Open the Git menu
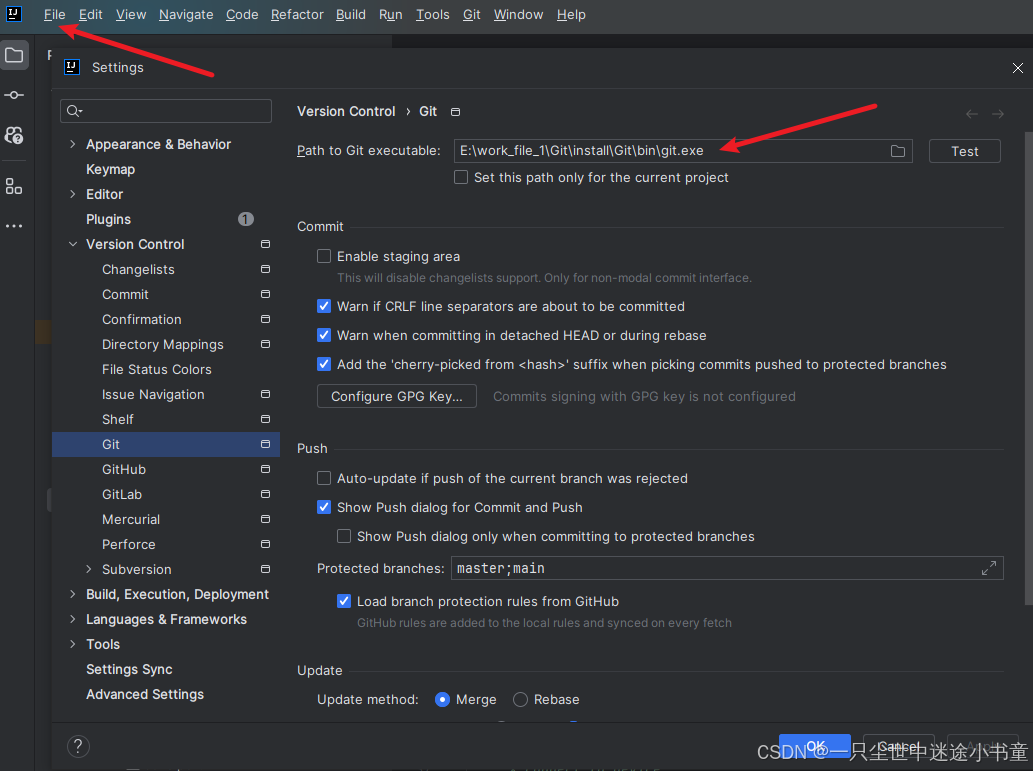Screen dimensions: 1033x771 [x=472, y=14]
